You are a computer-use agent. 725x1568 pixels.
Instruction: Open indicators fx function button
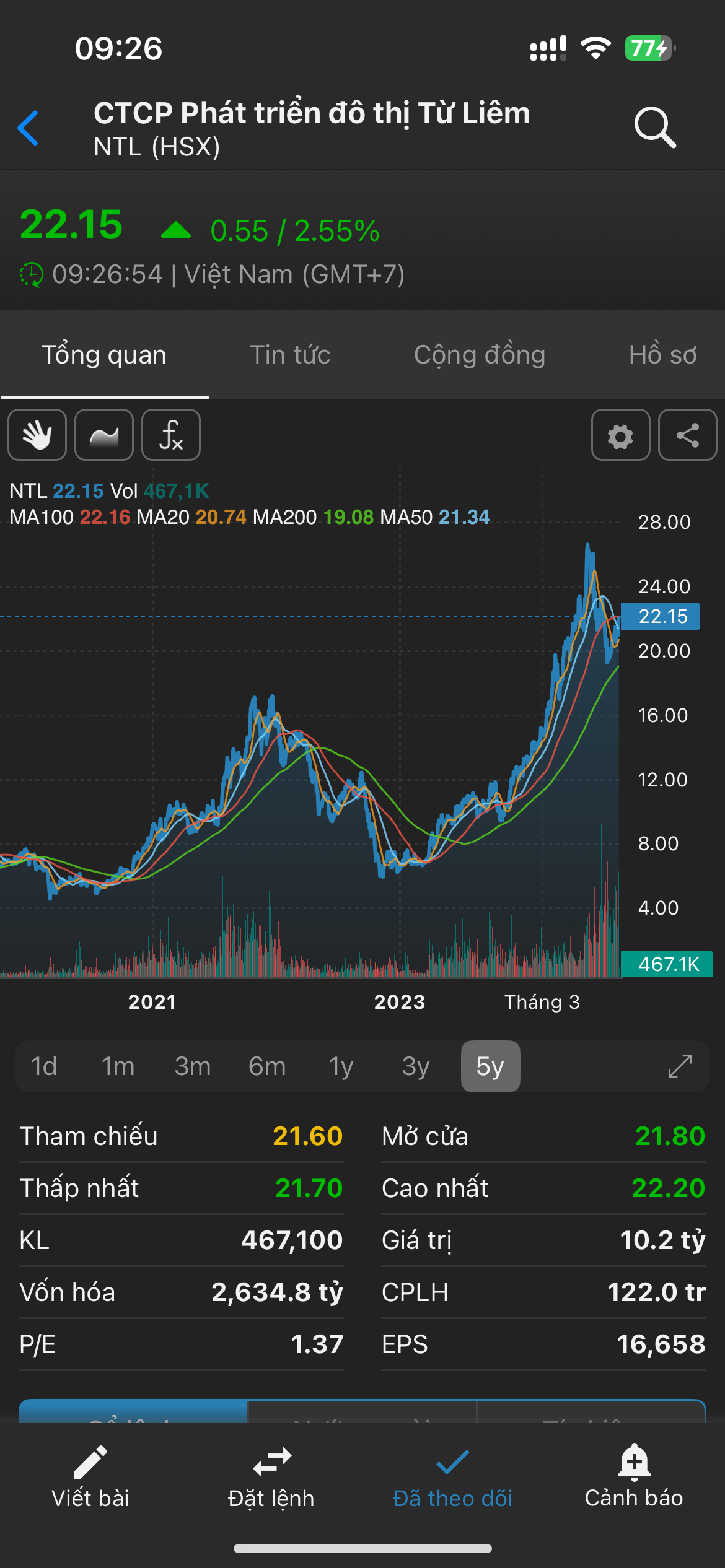(171, 435)
